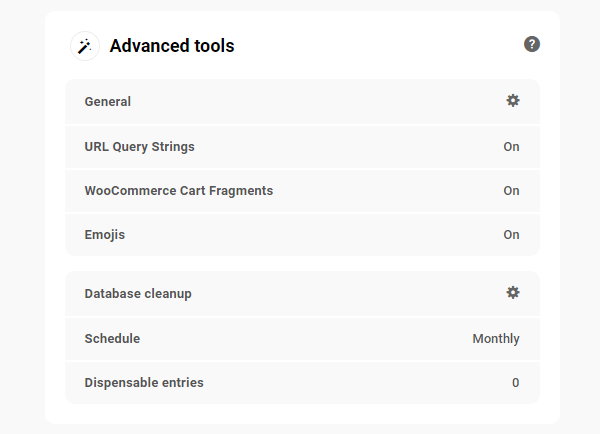The height and width of the screenshot is (434, 600).
Task: Toggle the Emojis On status
Action: pyautogui.click(x=511, y=235)
